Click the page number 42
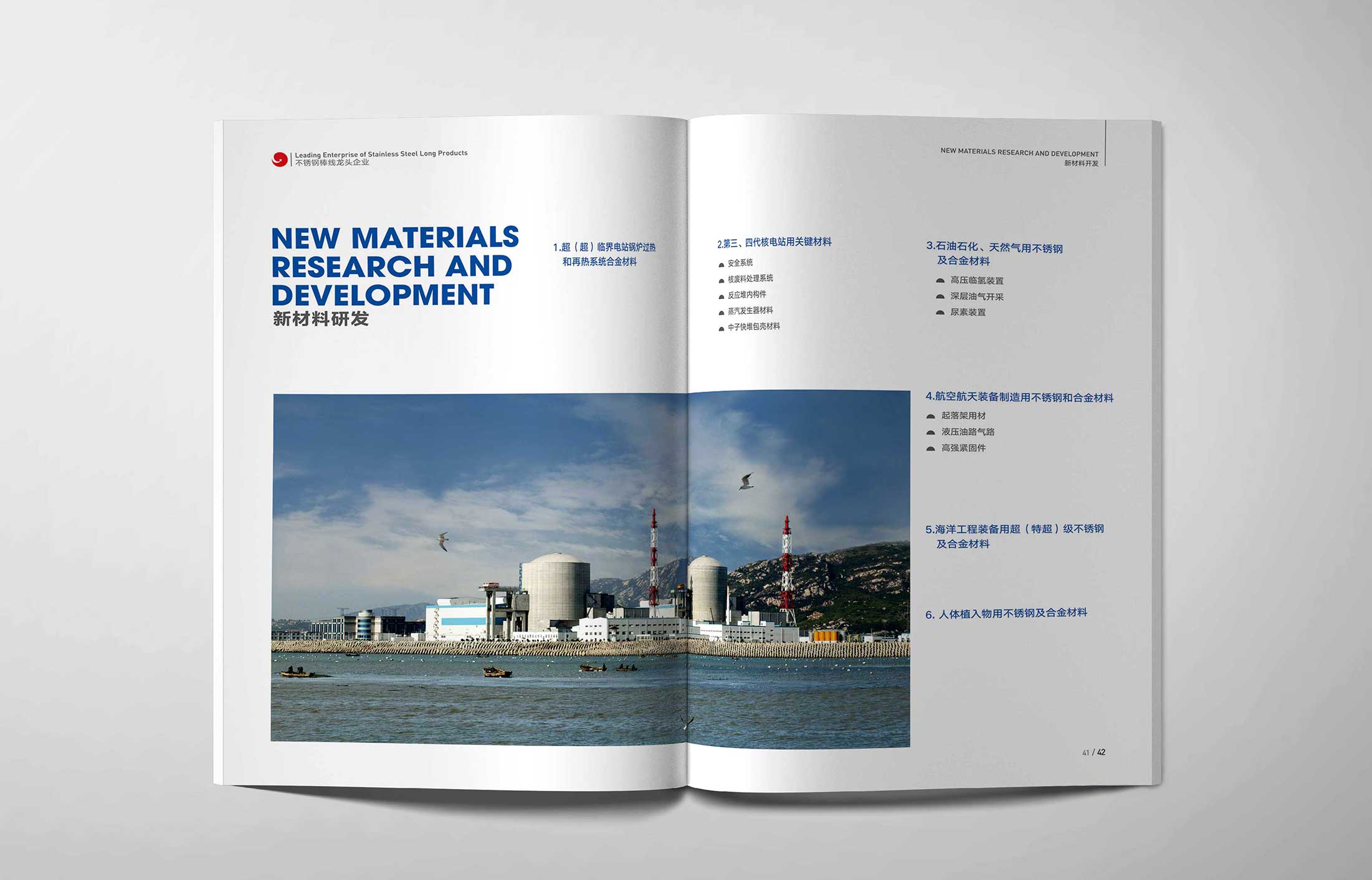1372x880 pixels. (x=1101, y=752)
